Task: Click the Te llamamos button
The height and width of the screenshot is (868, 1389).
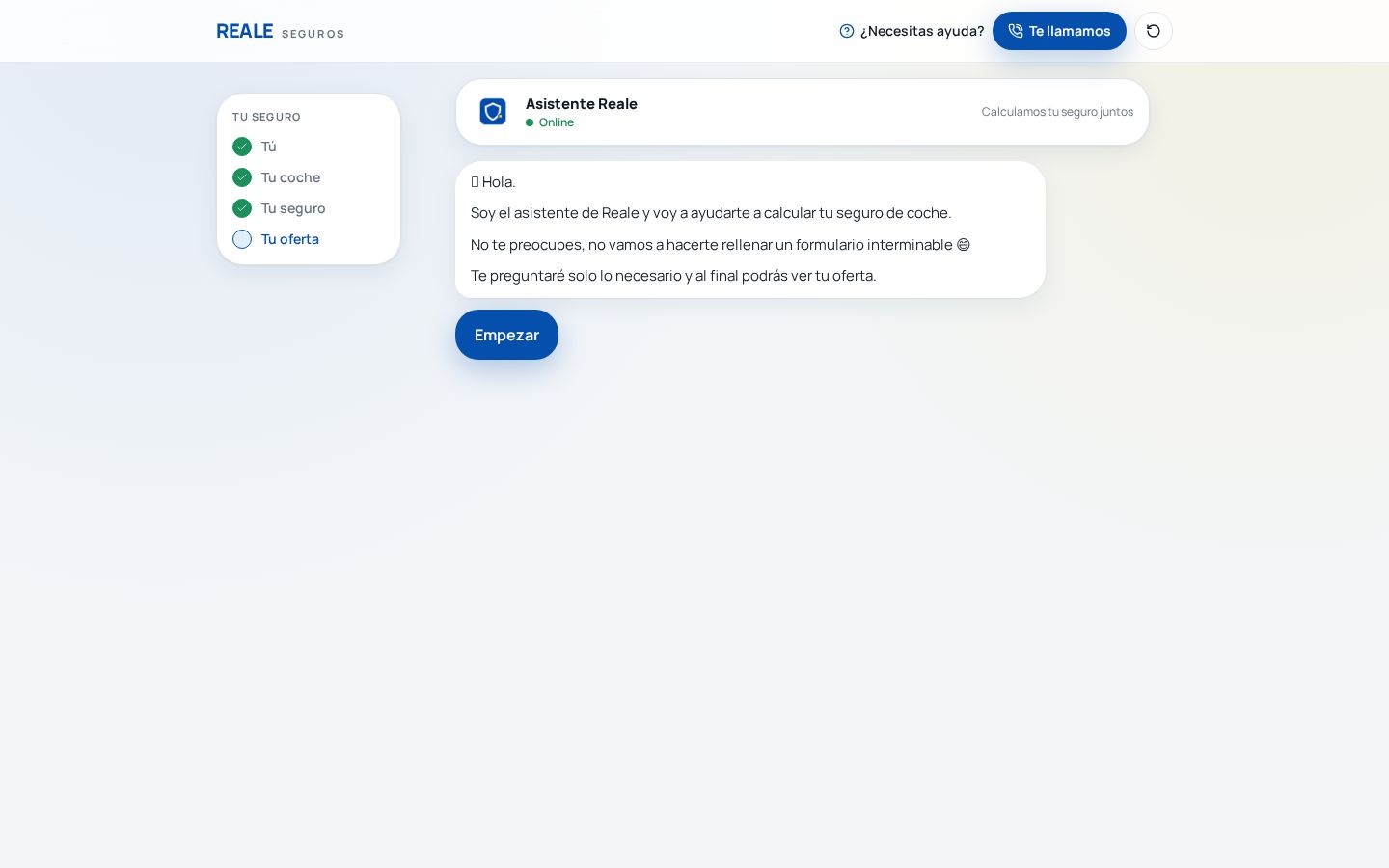Action: 1059,31
